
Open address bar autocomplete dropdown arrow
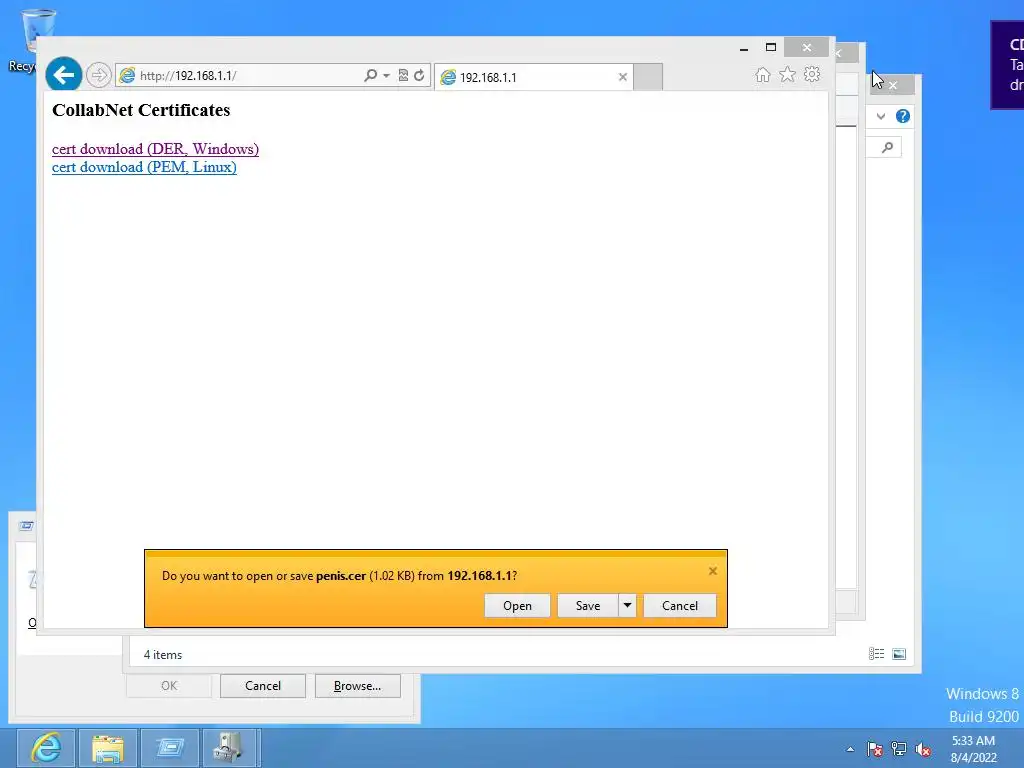[x=387, y=76]
